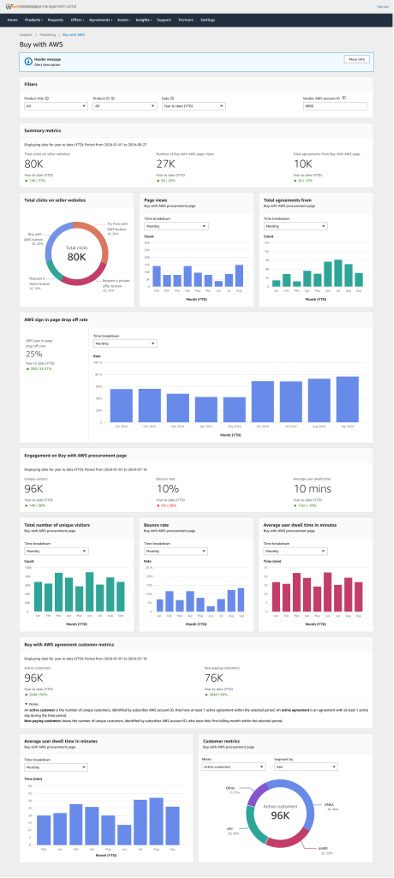Click the Sep 2024 bar in the drop off rate chart

coord(348,400)
